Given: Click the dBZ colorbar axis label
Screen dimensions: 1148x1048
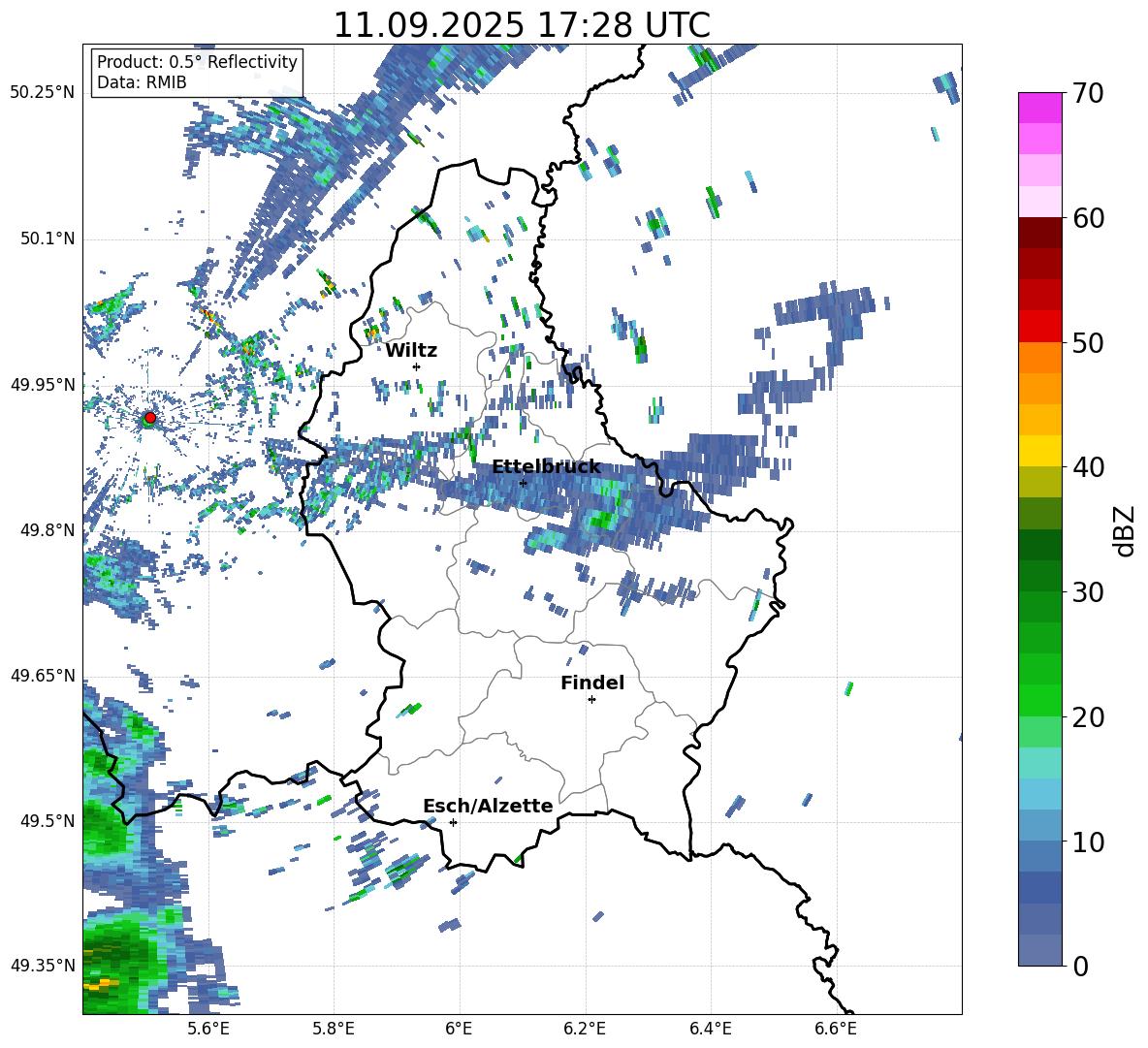Looking at the screenshot, I should coord(1126,530).
